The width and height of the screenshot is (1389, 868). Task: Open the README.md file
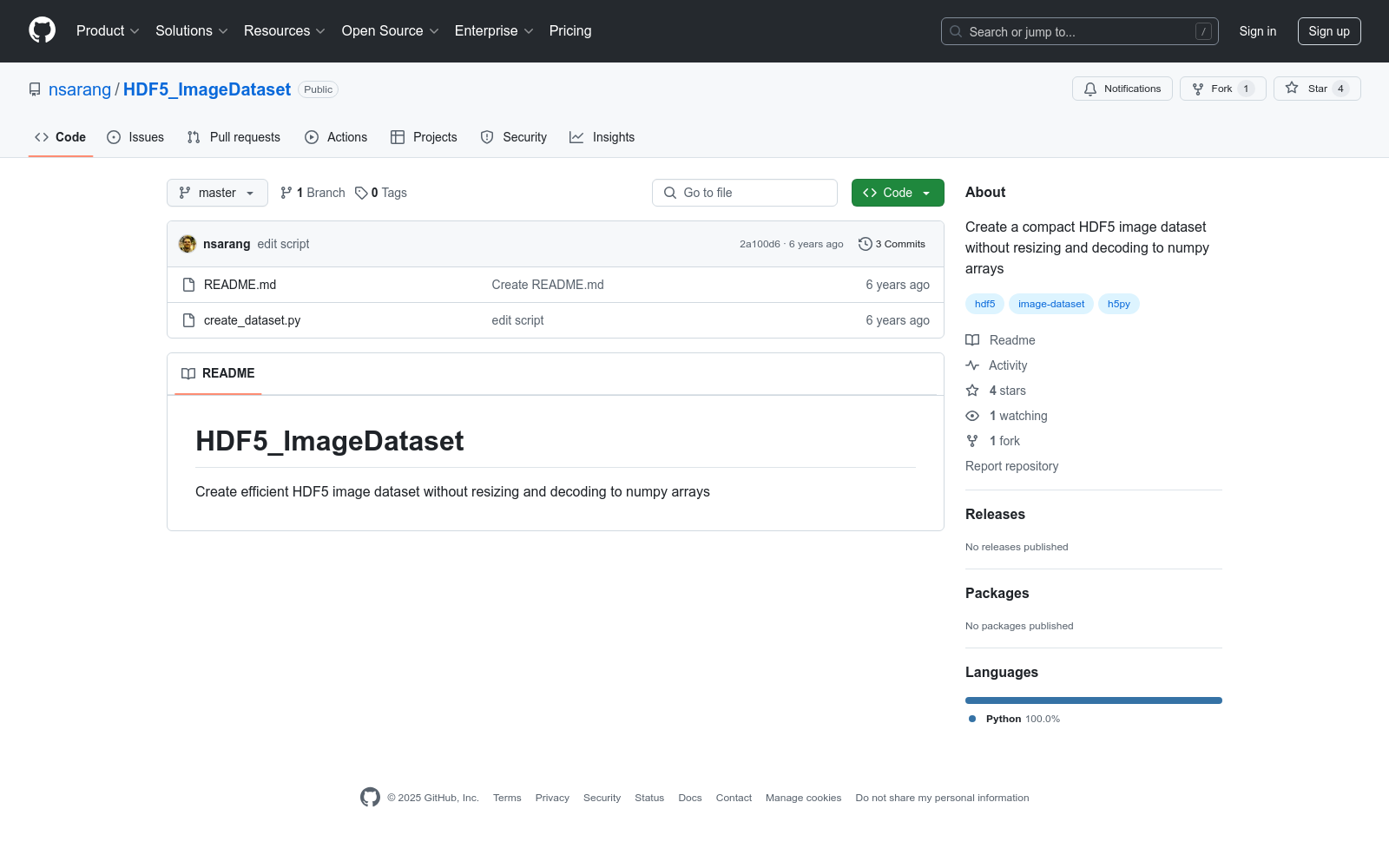pos(240,285)
